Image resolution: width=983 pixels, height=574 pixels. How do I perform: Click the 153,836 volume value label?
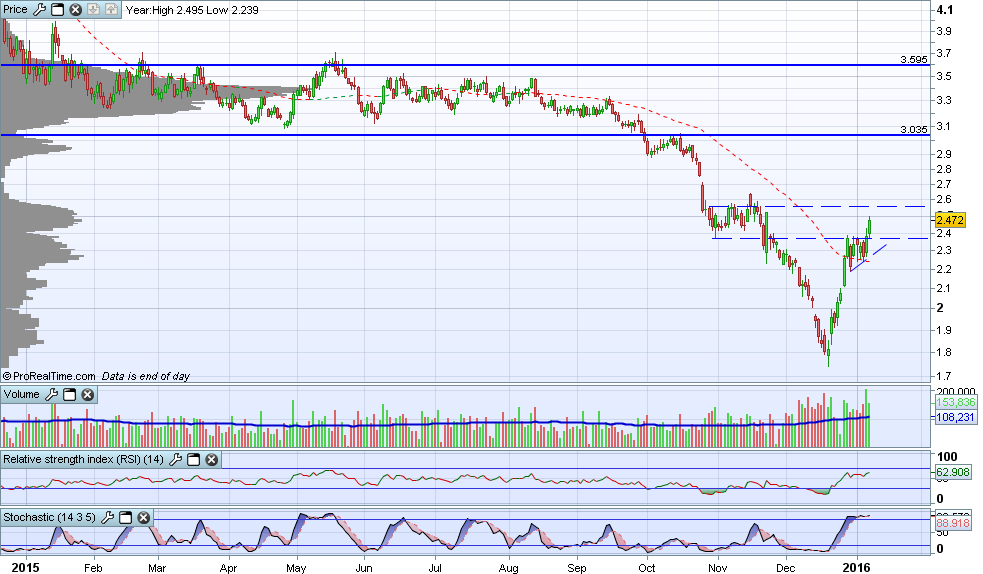point(956,402)
